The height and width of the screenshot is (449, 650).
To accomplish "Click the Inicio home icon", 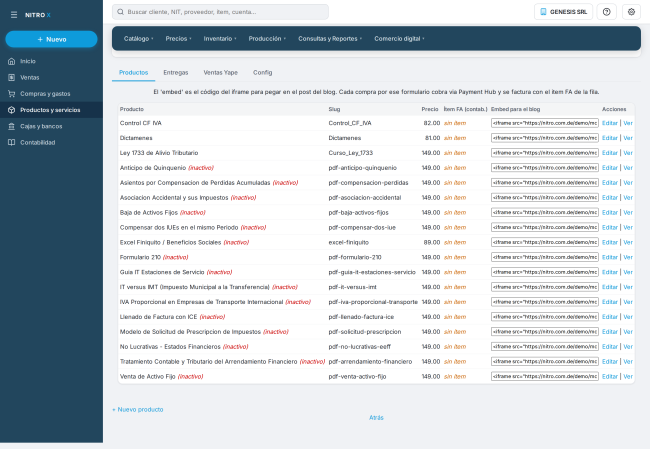I will click(12, 61).
